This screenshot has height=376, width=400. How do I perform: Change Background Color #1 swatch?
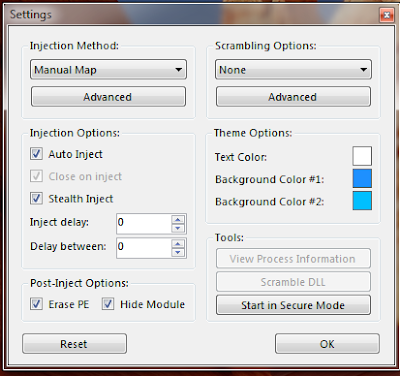point(362,178)
